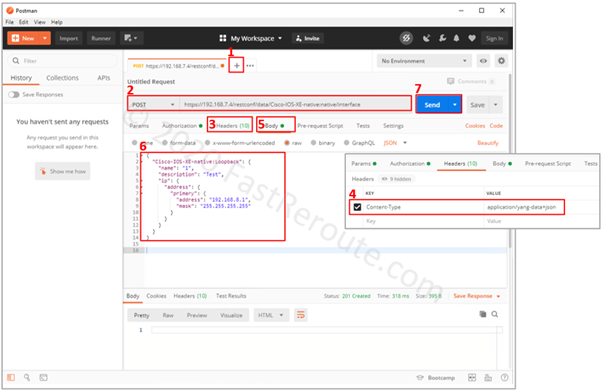Click the vertical scrollbar of request pane
Screen dimensions: 602x392
pyautogui.click(x=510, y=161)
